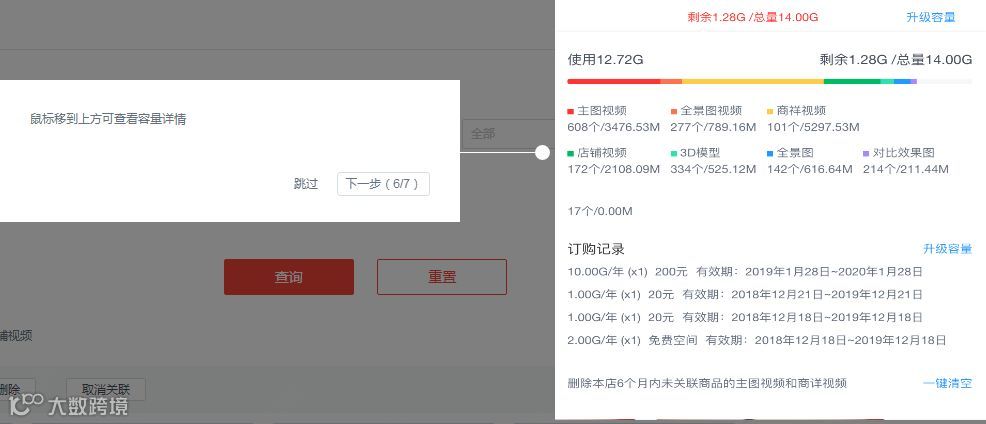Click the value 608个/3476.53M
The image size is (986, 424).
(x=614, y=127)
